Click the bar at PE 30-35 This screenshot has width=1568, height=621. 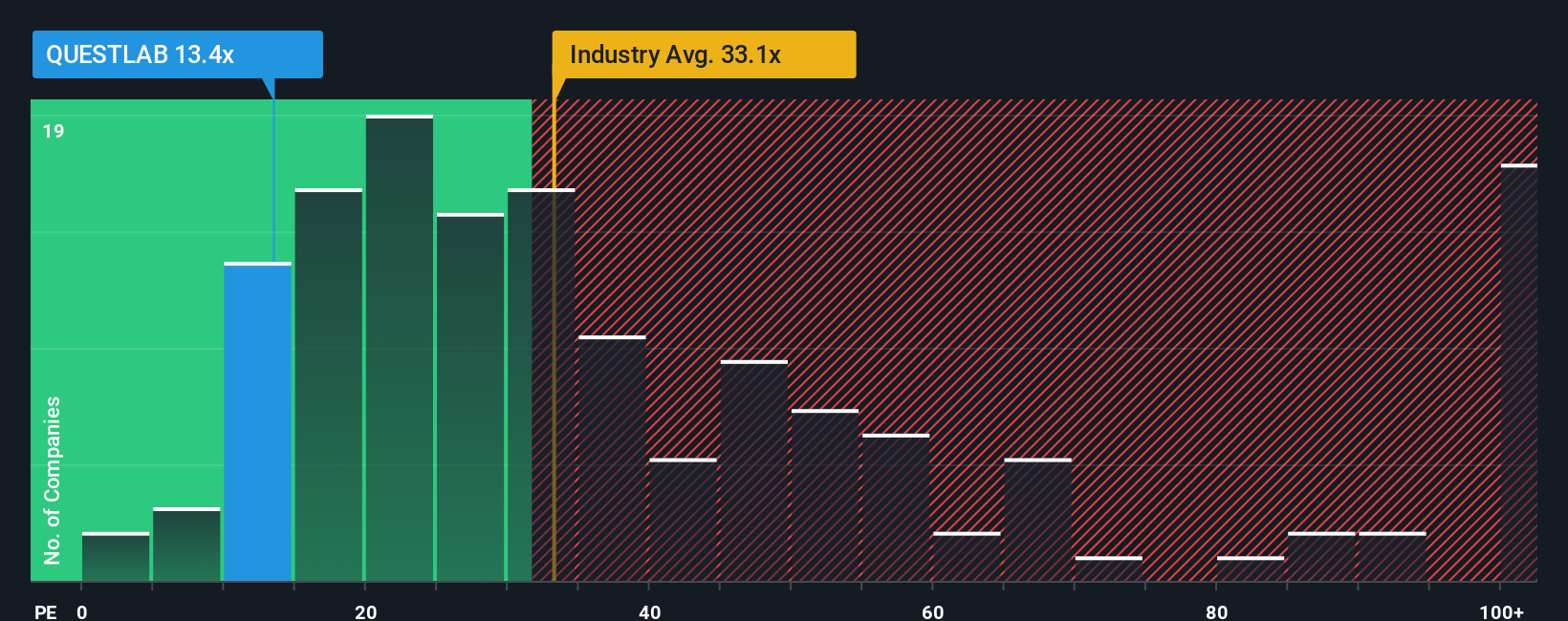point(541,385)
